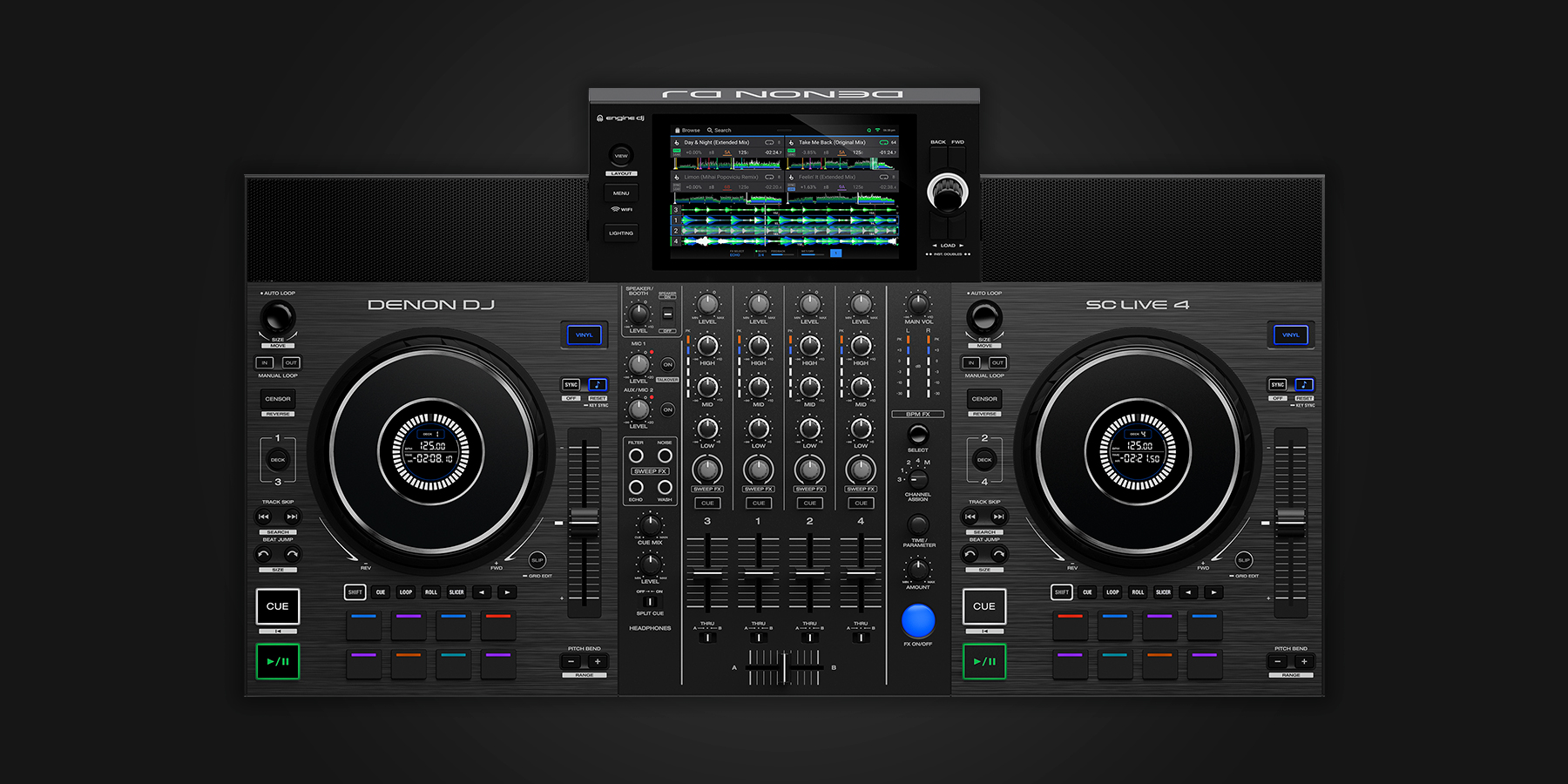Image resolution: width=1568 pixels, height=784 pixels.
Task: Activate the Echo sweep FX button
Action: 637,487
